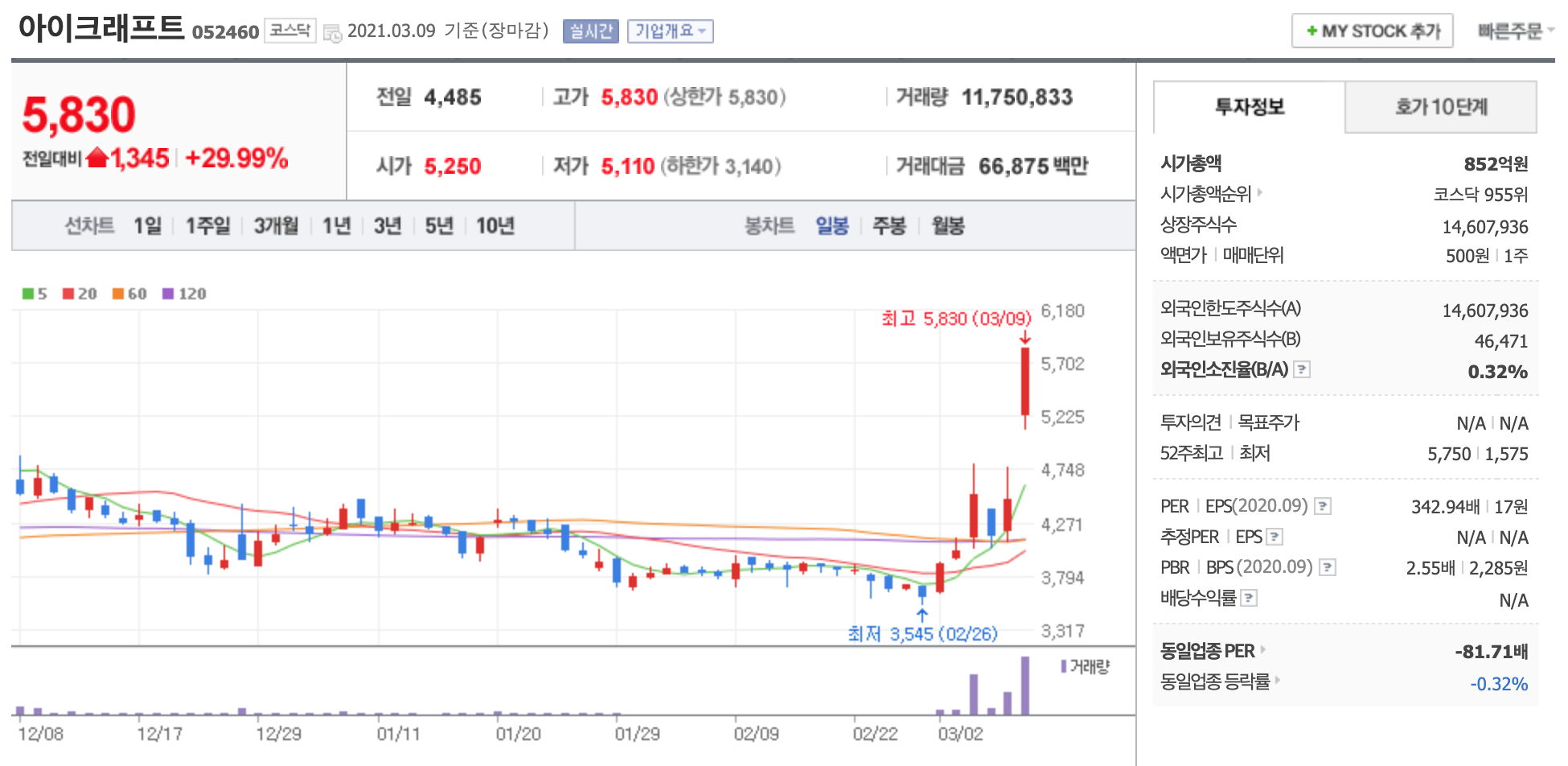Show the 일봉 candlestick chart
This screenshot has height=766, width=1568.
[x=832, y=225]
